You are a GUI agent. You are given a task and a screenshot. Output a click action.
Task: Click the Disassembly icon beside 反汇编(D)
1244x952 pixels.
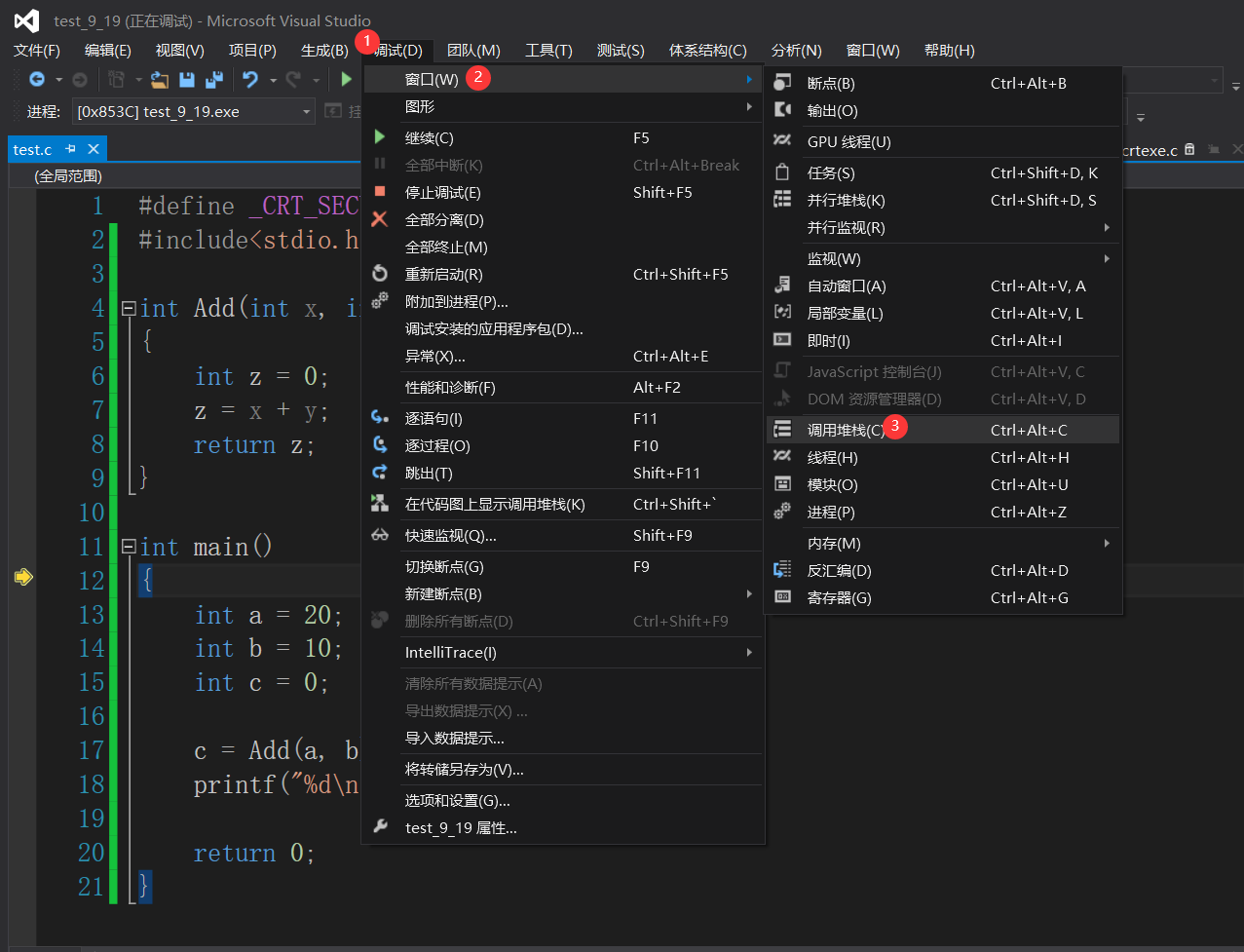[782, 570]
